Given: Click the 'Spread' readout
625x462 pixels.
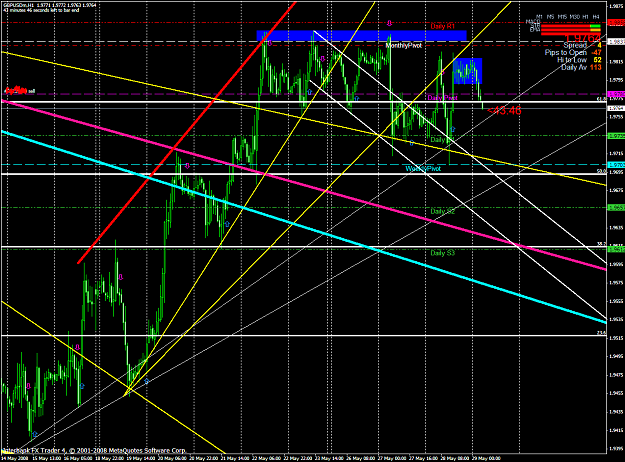Looking at the screenshot, I should (582, 45).
